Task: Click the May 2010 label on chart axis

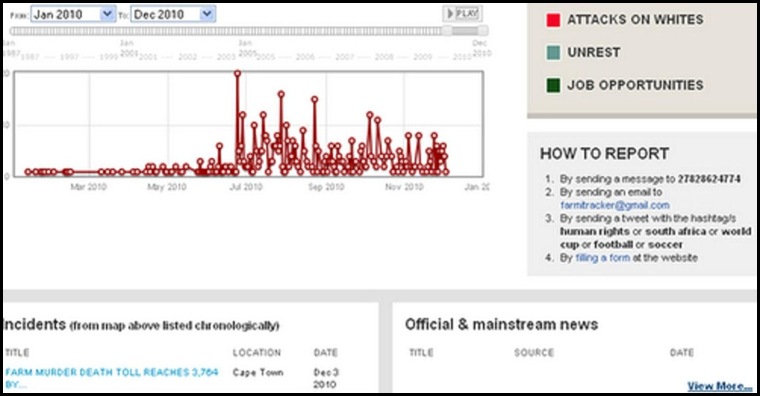Action: coord(167,187)
